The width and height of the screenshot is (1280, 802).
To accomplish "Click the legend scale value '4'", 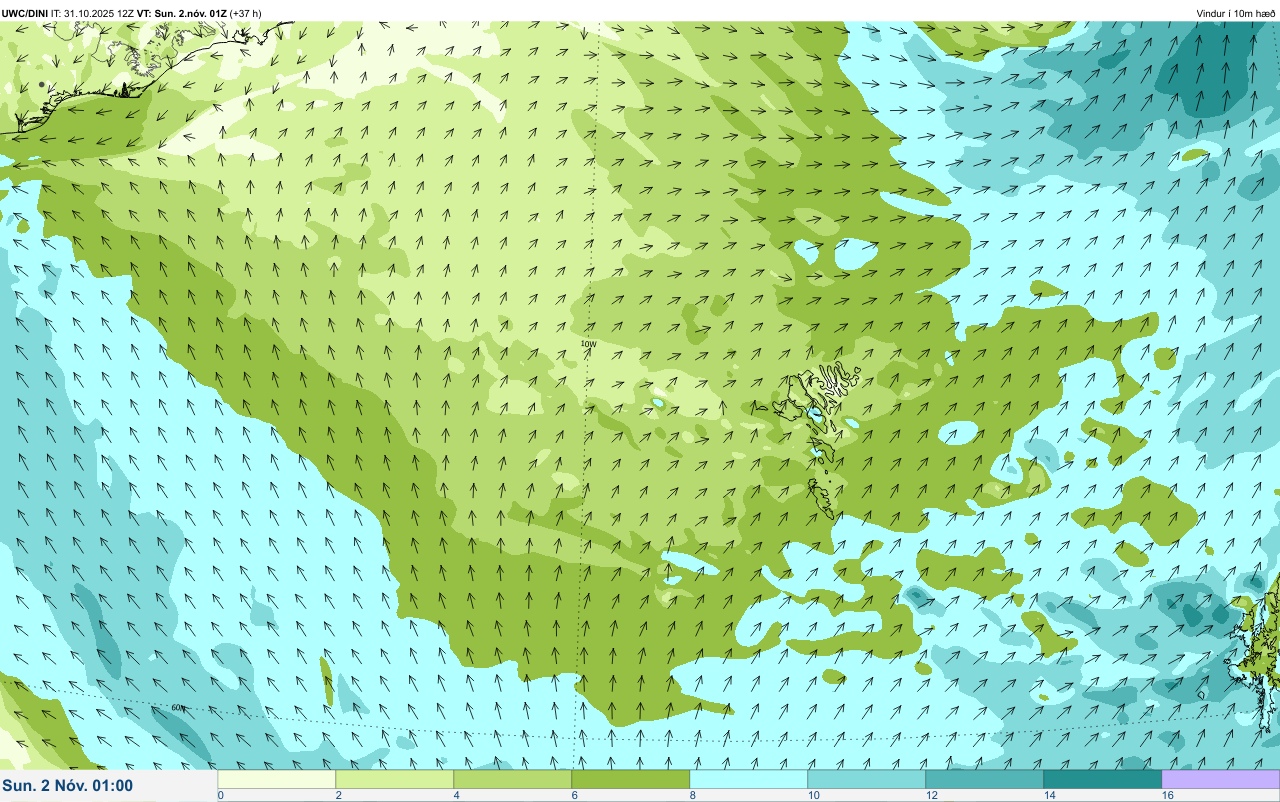I will (x=457, y=795).
